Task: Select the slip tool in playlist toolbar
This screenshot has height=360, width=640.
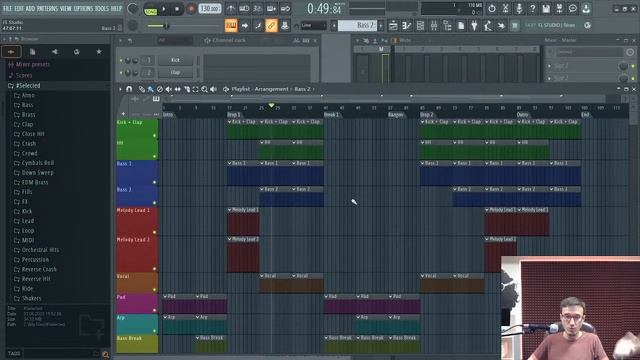Action: (x=178, y=89)
